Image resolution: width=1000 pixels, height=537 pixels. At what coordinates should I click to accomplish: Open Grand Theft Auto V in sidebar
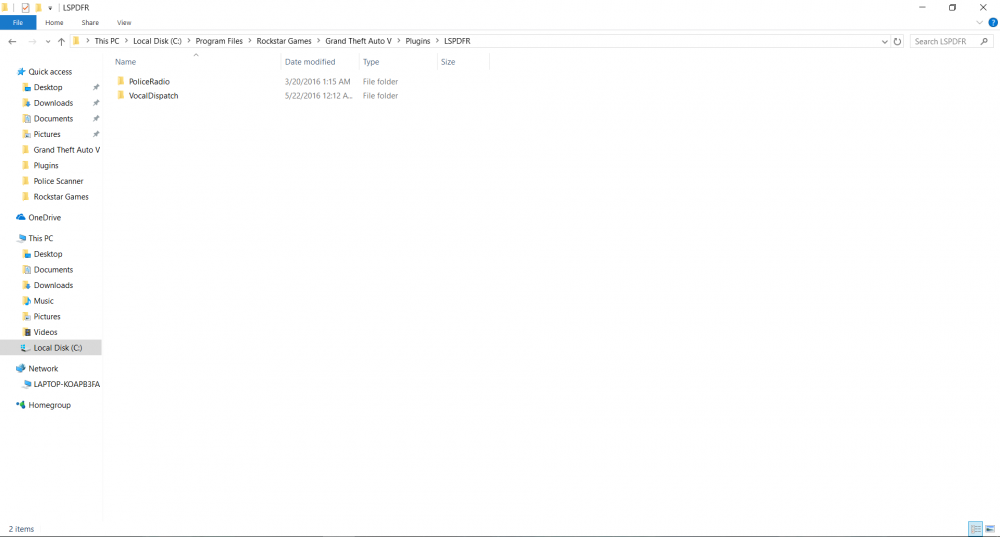(66, 150)
